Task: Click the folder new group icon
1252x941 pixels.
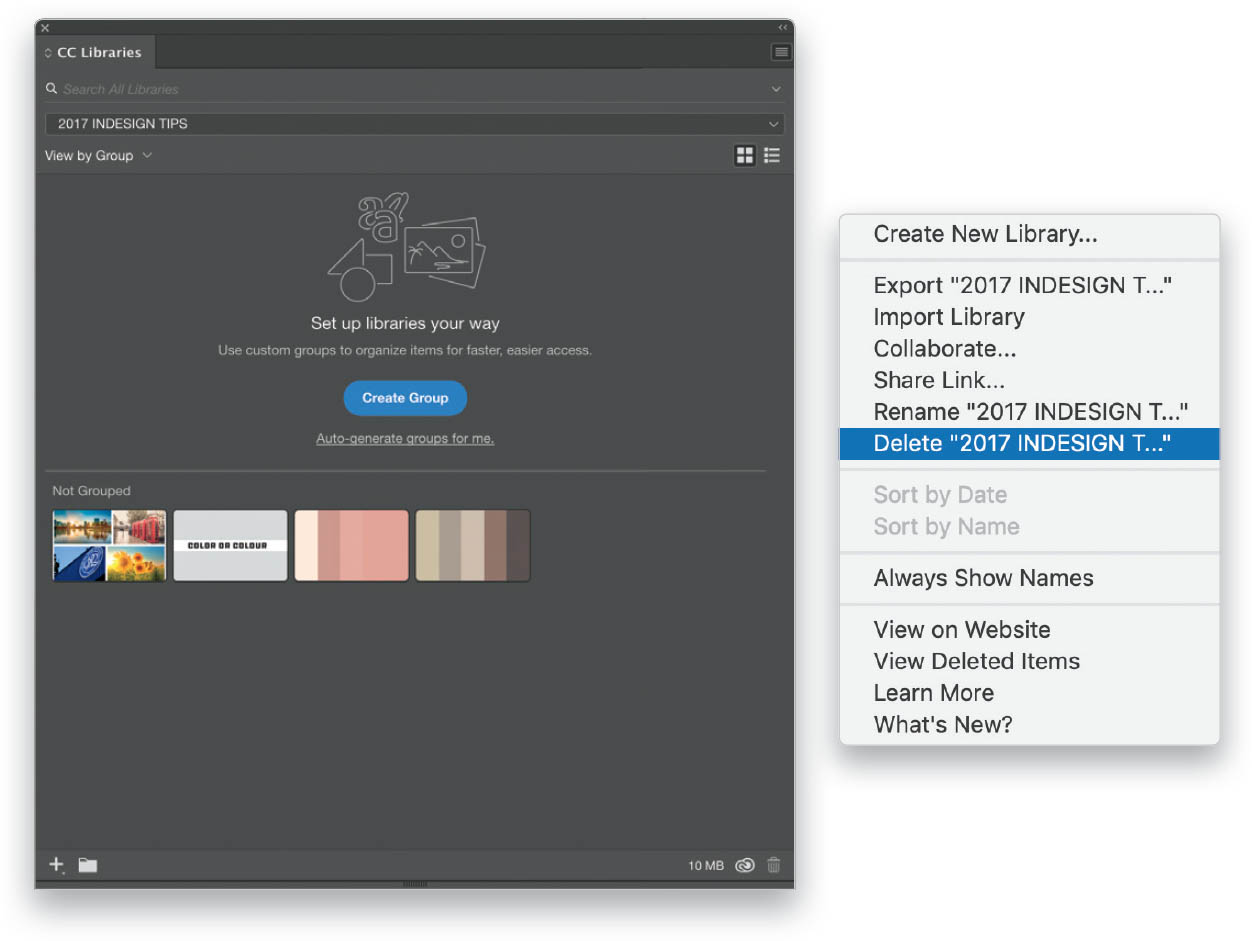Action: [x=88, y=865]
